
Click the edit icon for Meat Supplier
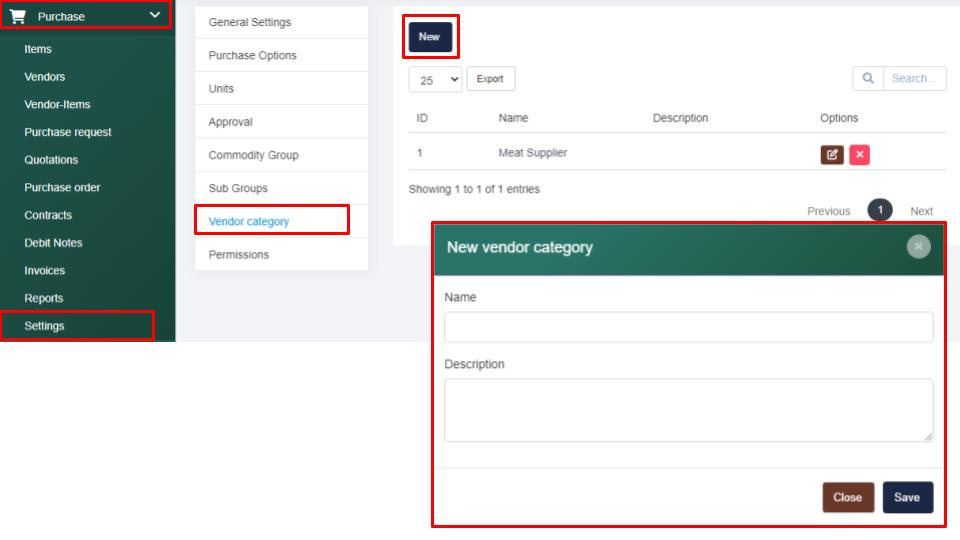[x=831, y=154]
